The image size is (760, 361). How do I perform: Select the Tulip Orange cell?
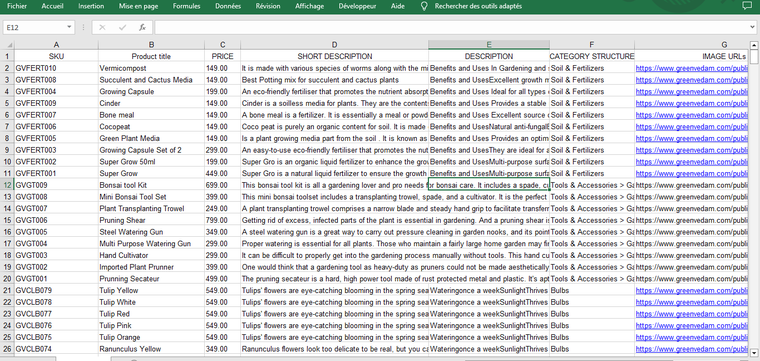click(151, 337)
